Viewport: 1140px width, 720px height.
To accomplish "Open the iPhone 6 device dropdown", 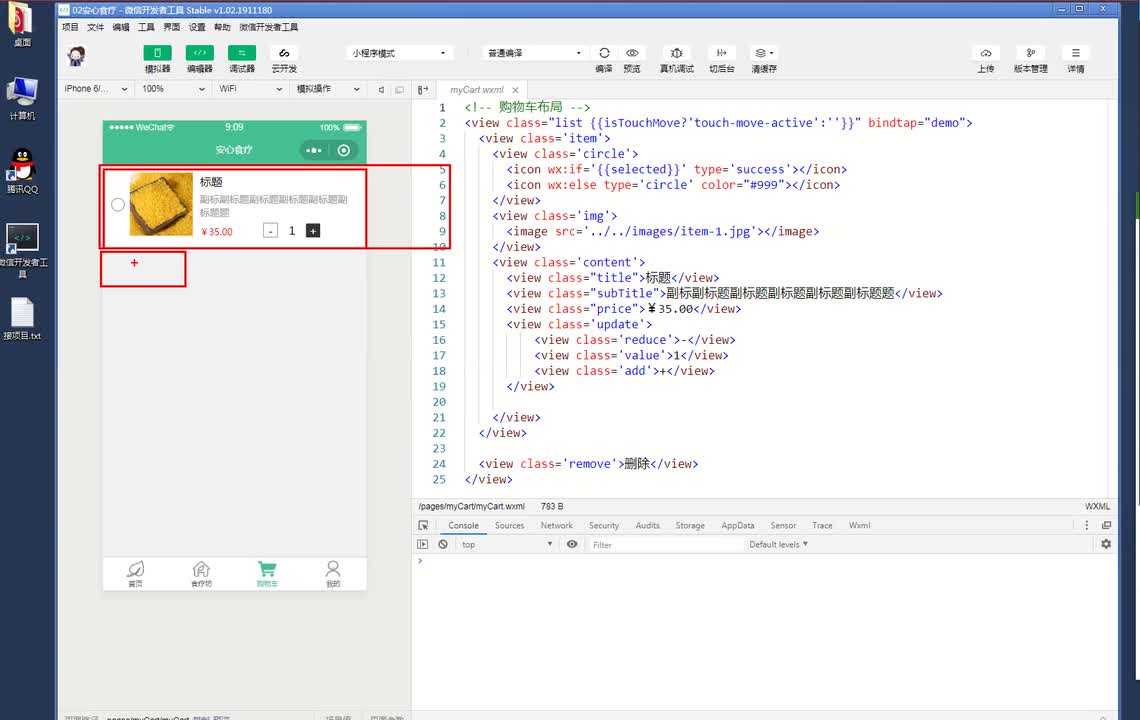I will point(95,89).
